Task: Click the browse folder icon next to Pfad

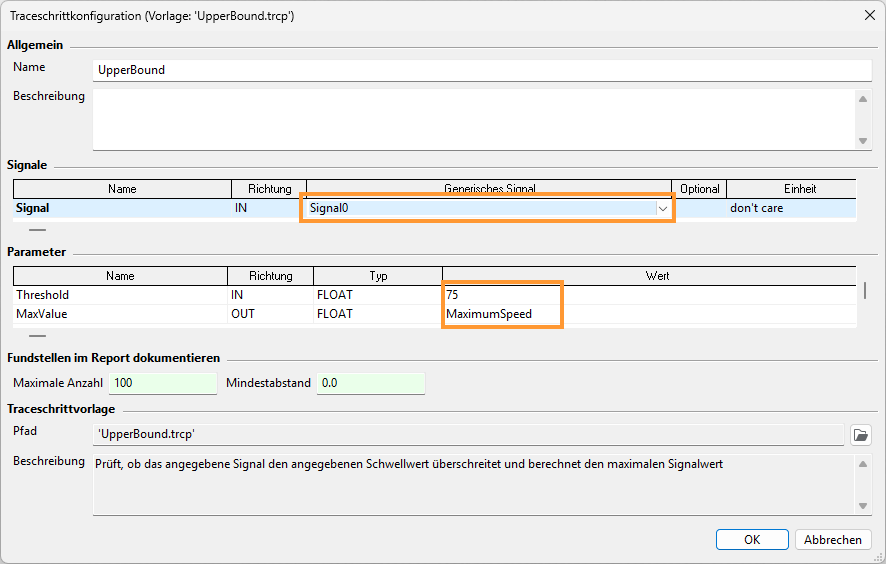Action: pos(861,435)
